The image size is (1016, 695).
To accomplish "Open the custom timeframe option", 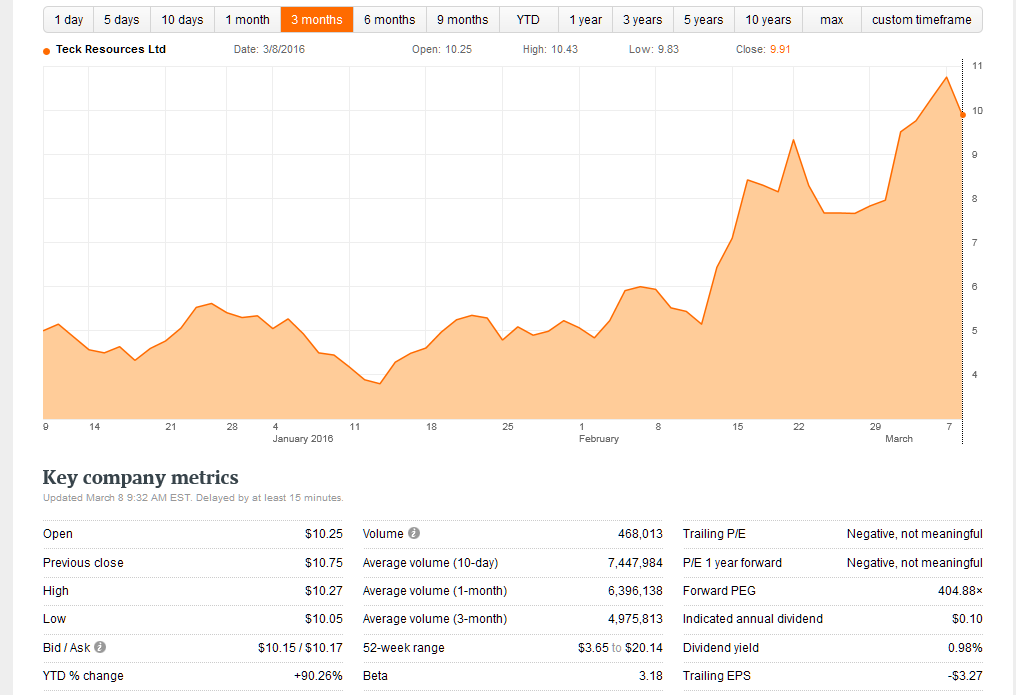I will point(921,20).
